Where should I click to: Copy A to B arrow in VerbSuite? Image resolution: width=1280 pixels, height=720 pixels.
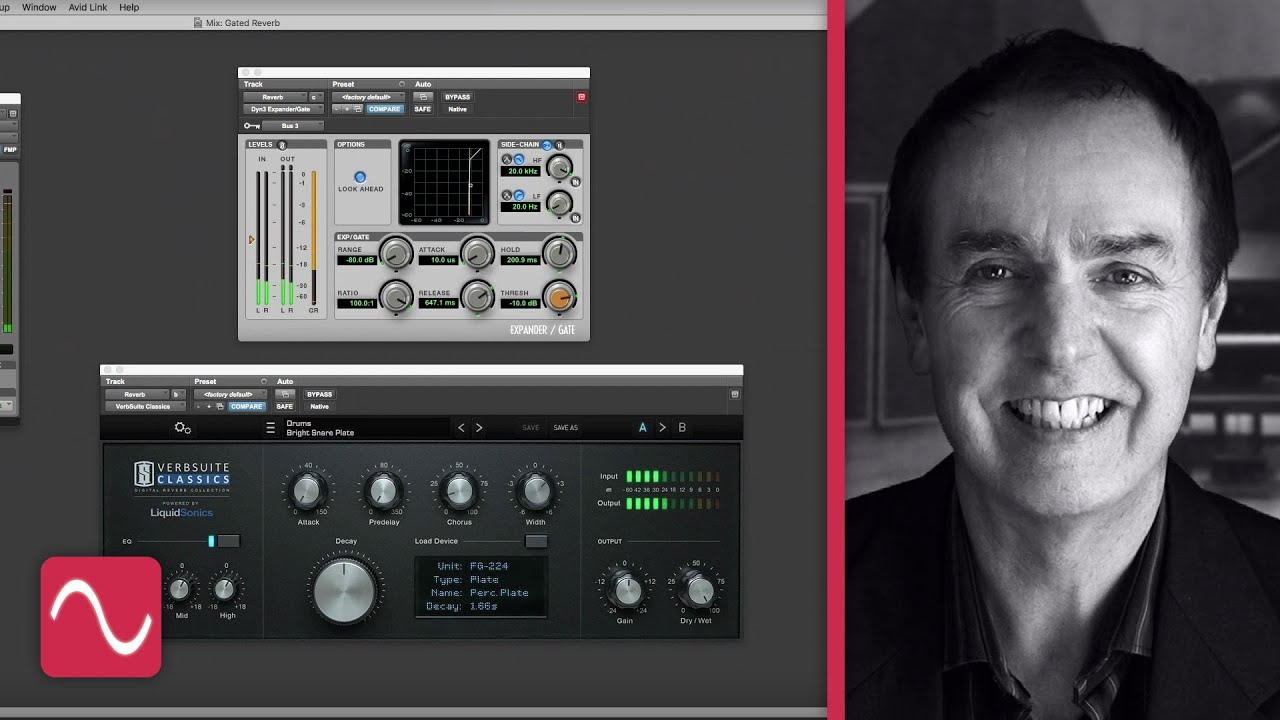(x=662, y=427)
